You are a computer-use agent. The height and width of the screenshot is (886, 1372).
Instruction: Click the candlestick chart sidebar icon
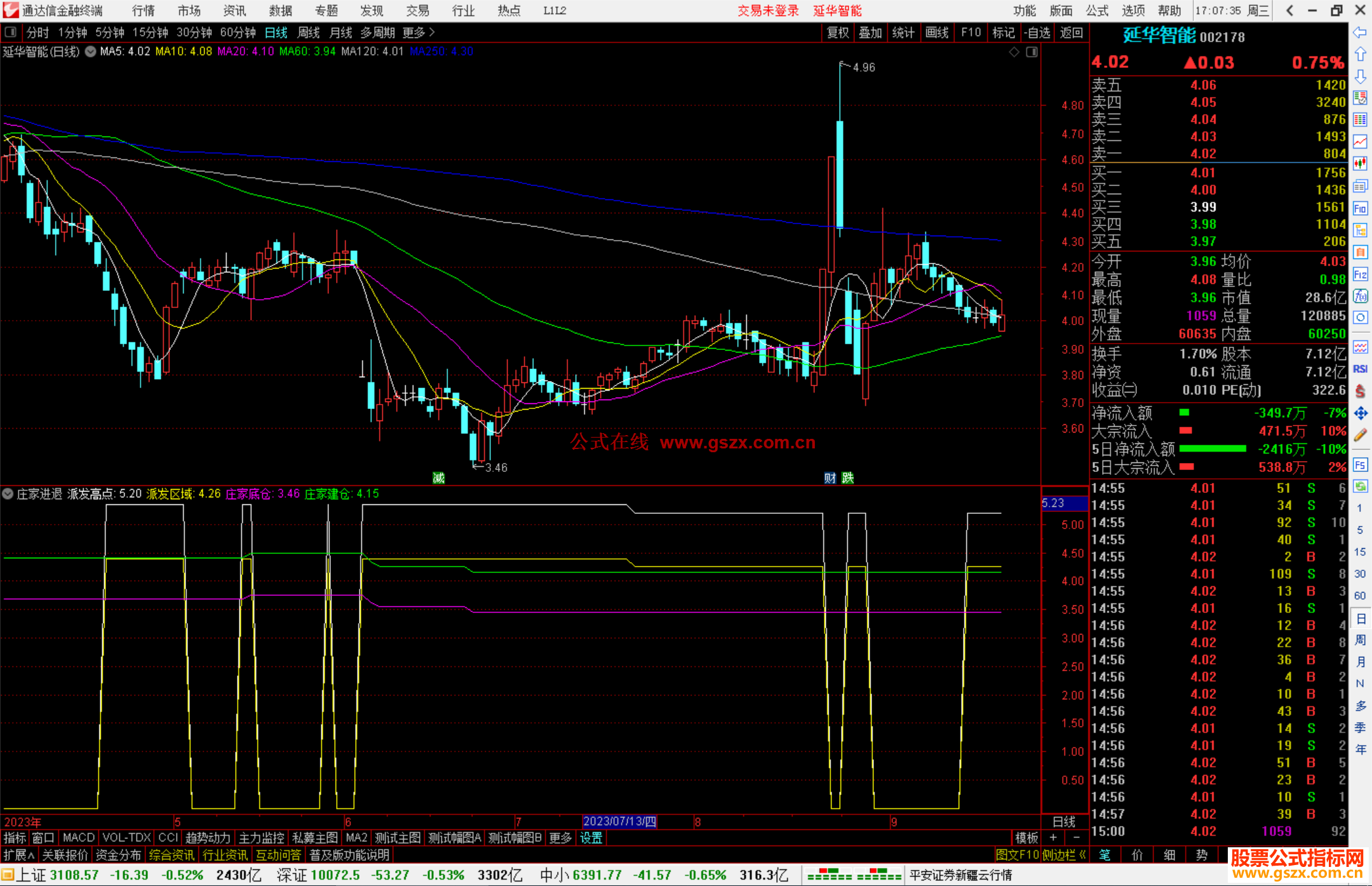pos(1360,163)
